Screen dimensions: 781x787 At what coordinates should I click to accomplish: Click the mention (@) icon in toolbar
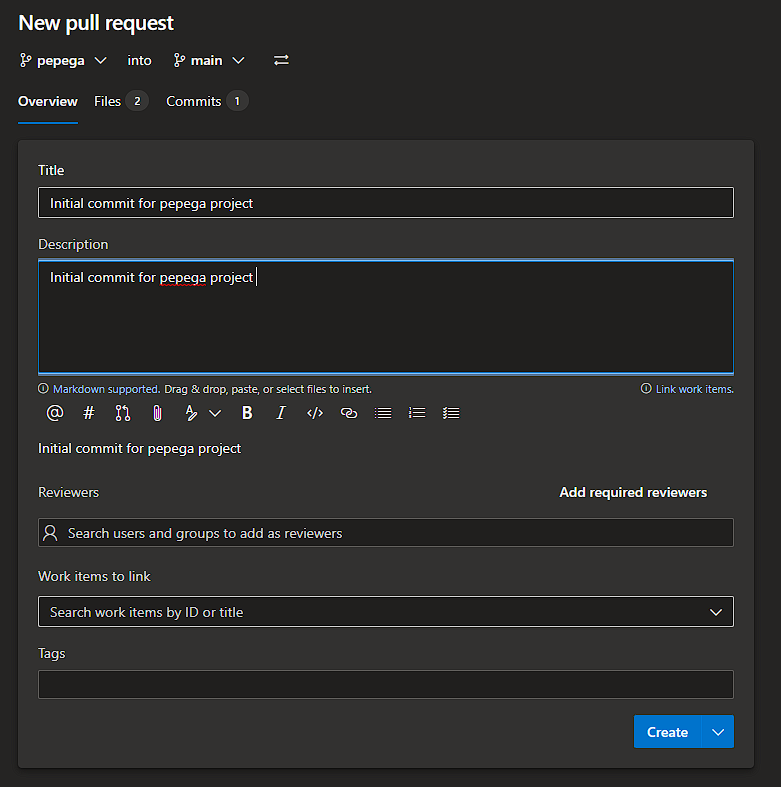coord(55,413)
